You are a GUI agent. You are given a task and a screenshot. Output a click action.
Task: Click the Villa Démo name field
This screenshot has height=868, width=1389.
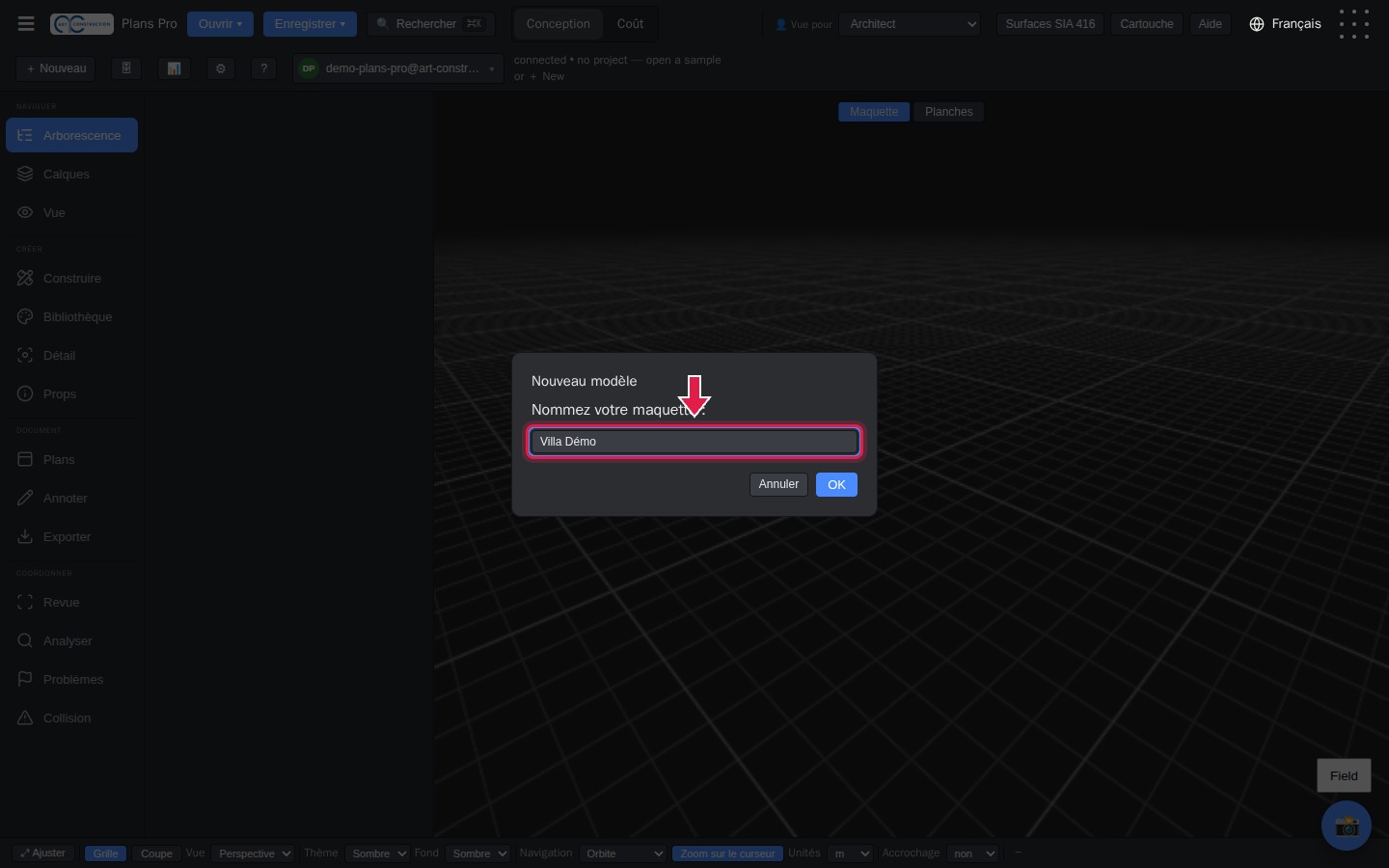click(694, 442)
